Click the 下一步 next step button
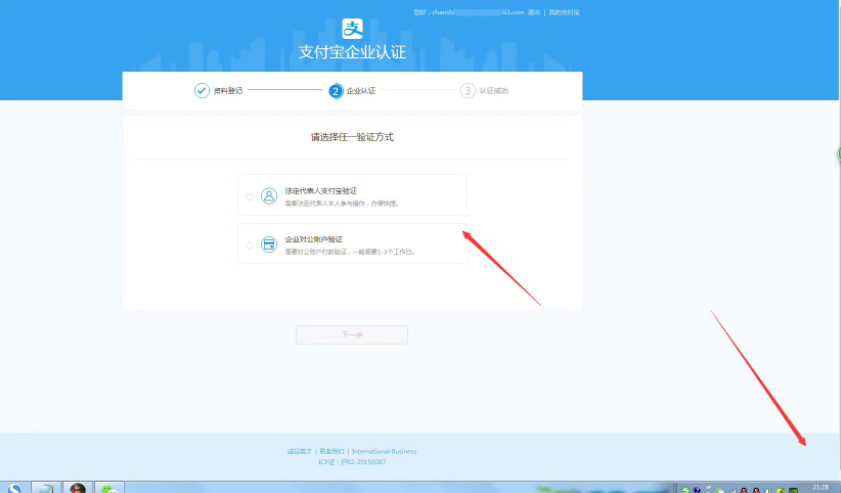Viewport: 841px width, 493px height. point(352,335)
